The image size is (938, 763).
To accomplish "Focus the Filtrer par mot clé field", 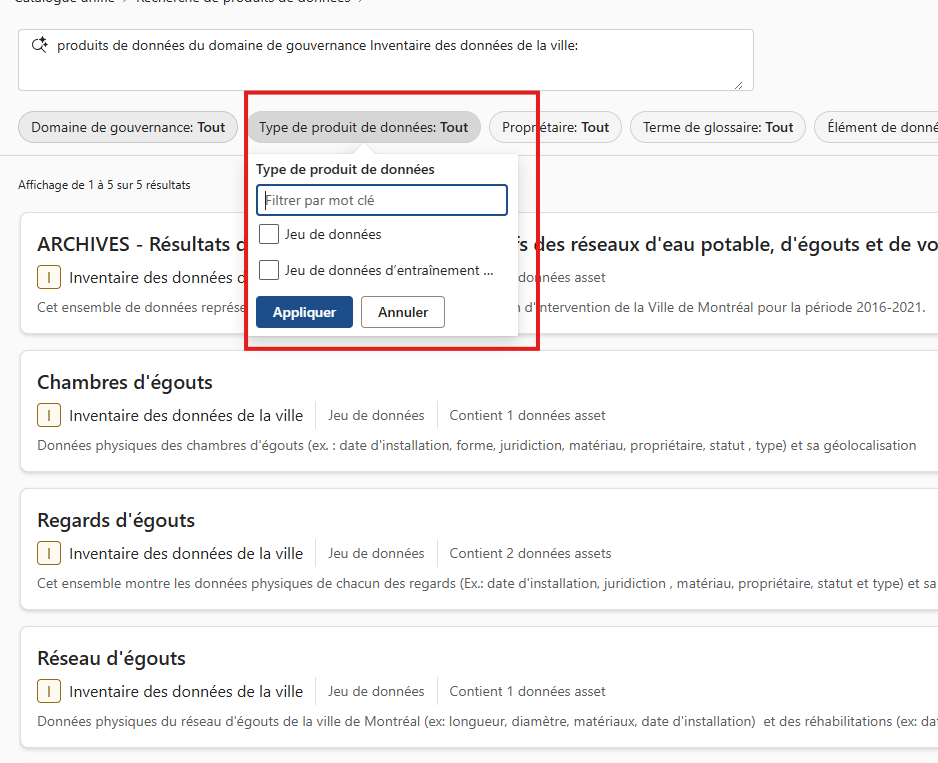I will tap(382, 200).
